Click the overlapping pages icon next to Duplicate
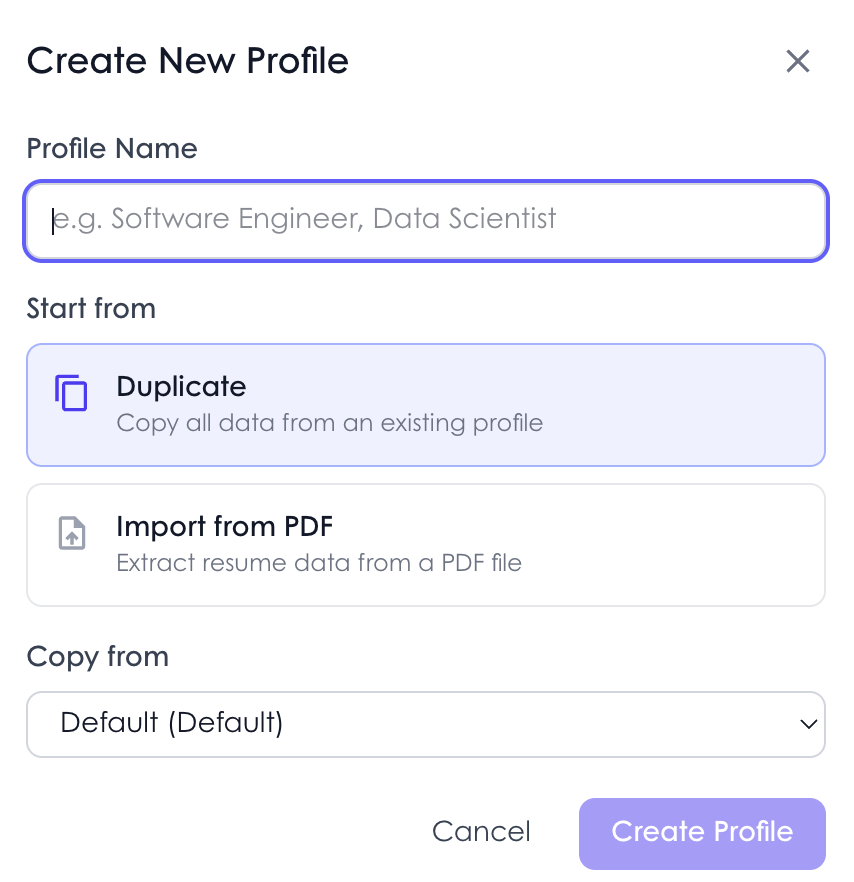The image size is (854, 882). coord(71,394)
